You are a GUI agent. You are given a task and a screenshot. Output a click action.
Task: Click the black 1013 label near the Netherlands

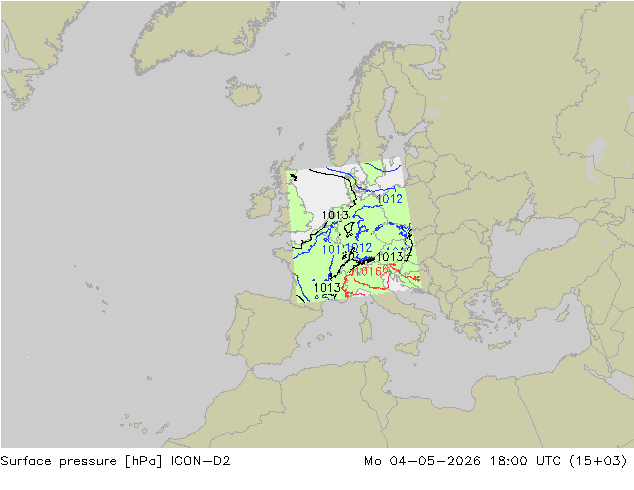[x=335, y=215]
